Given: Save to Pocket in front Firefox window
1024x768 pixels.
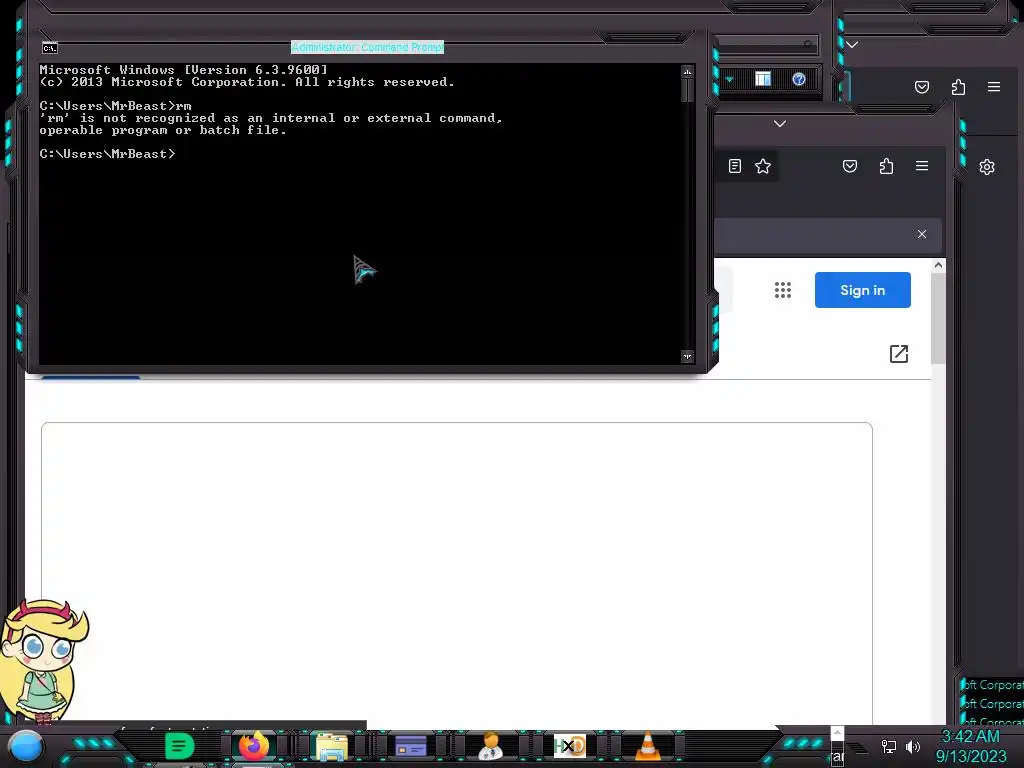Looking at the screenshot, I should [x=850, y=166].
